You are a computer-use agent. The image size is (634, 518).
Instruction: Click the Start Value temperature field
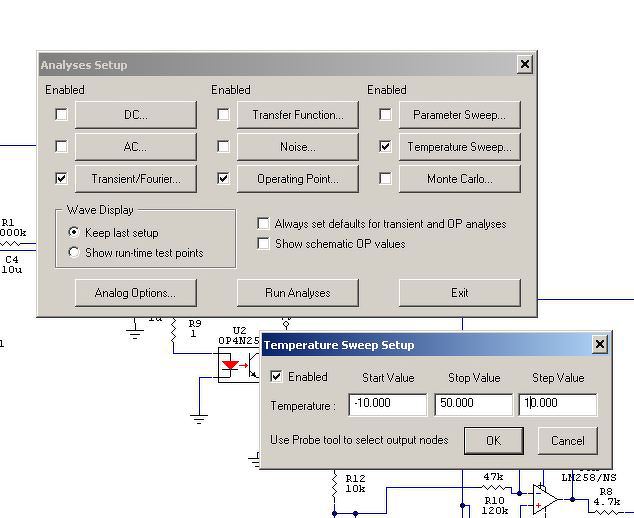387,404
